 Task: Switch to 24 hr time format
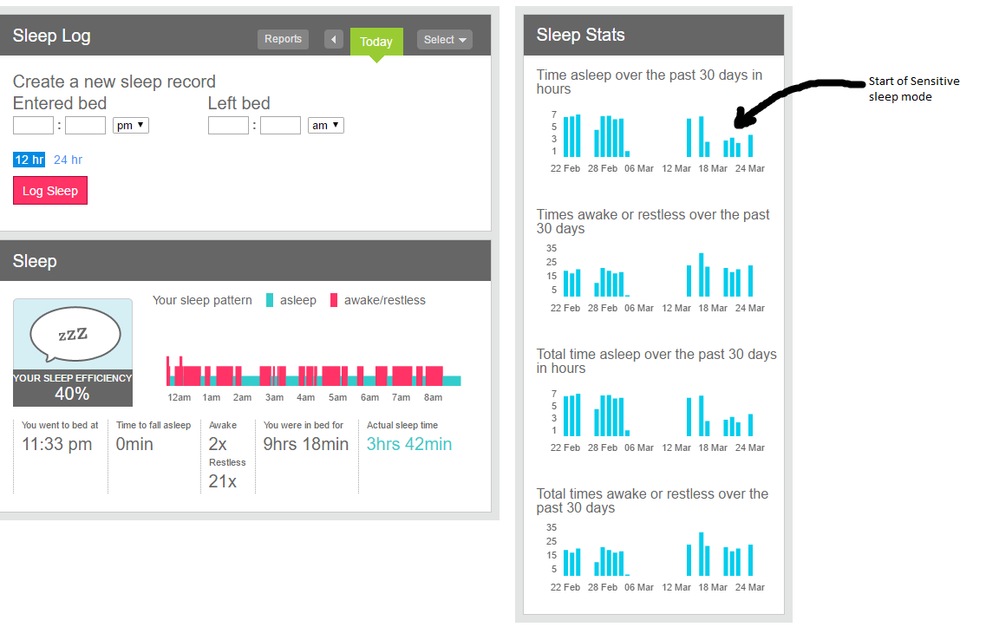[68, 160]
